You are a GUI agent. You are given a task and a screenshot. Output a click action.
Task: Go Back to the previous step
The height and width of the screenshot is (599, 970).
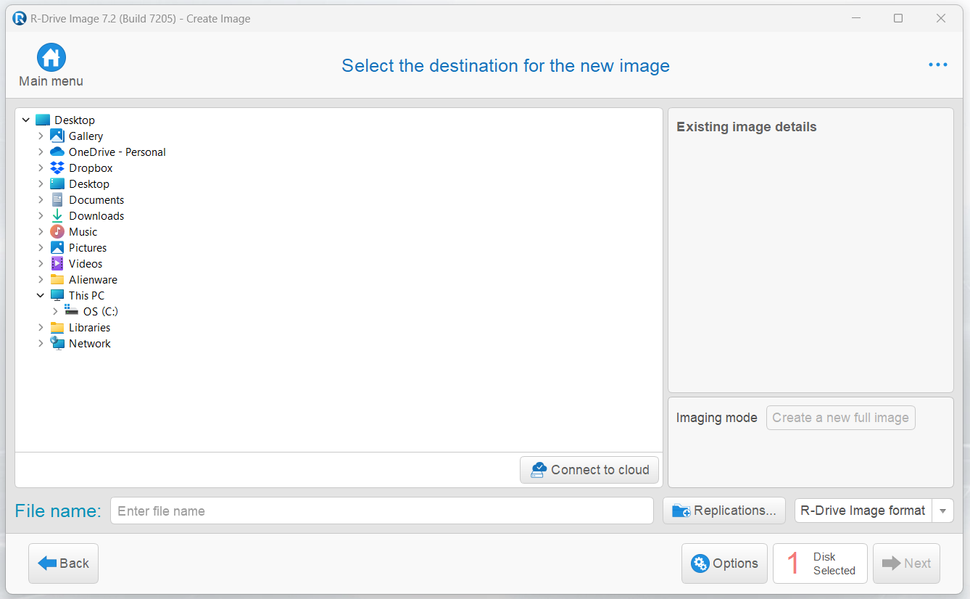pyautogui.click(x=63, y=564)
